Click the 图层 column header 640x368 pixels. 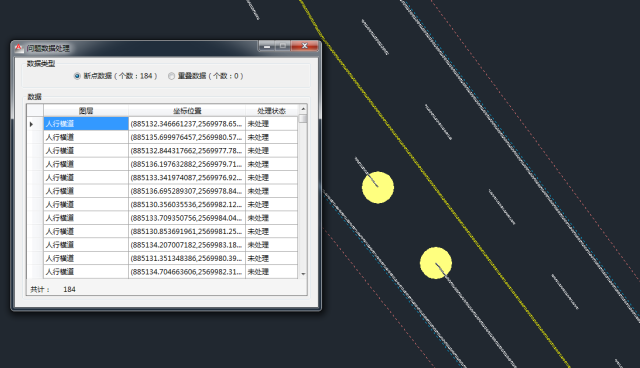point(86,111)
